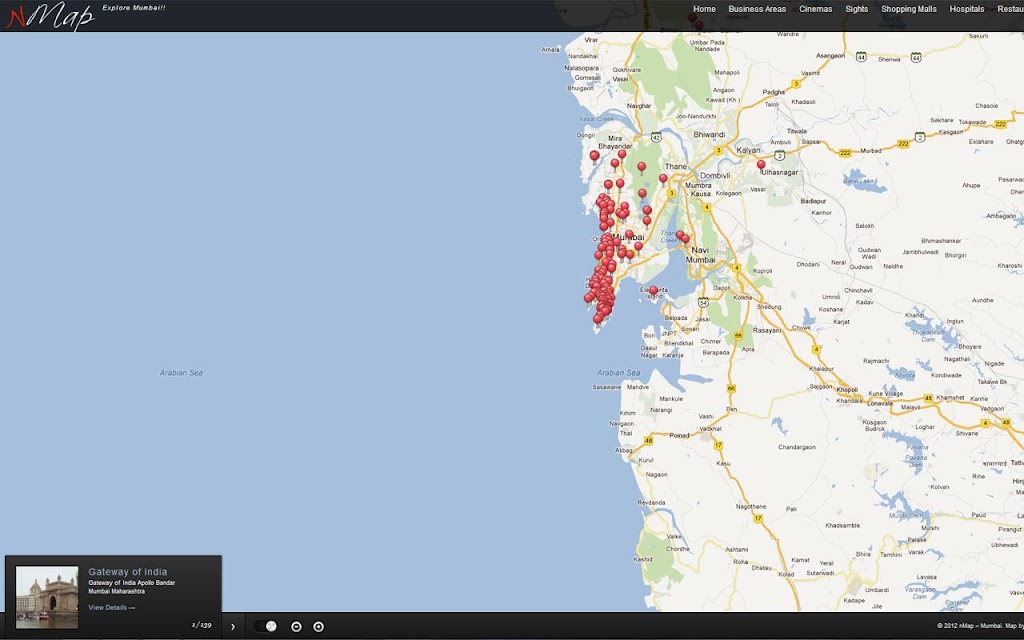The image size is (1024, 640).
Task: Click the red pin near Mira Bhayandar coast
Action: coord(594,157)
